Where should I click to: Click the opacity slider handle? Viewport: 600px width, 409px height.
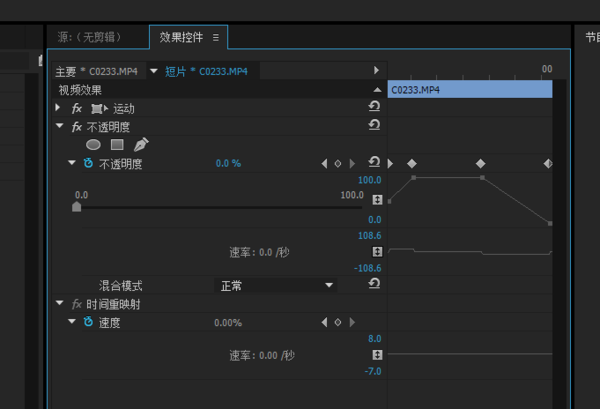[x=77, y=207]
